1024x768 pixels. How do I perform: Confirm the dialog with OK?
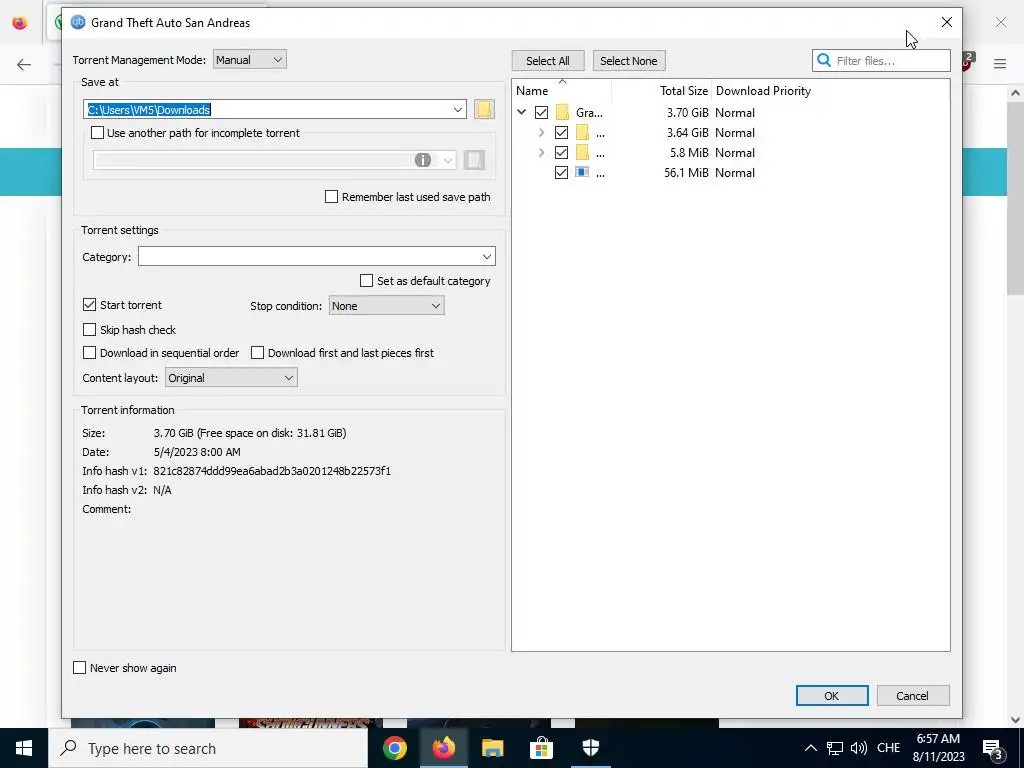coord(832,696)
